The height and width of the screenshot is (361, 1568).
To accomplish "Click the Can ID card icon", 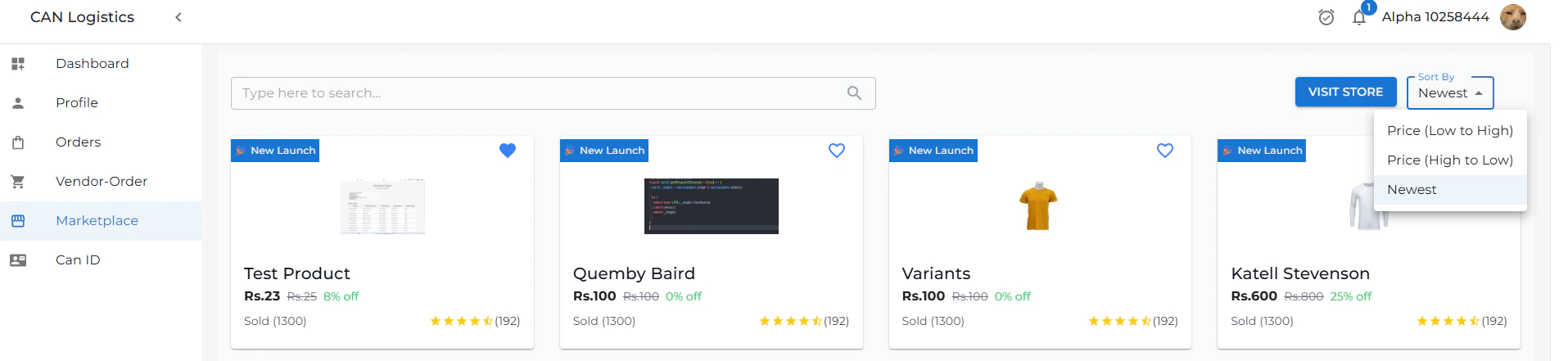I will [18, 260].
